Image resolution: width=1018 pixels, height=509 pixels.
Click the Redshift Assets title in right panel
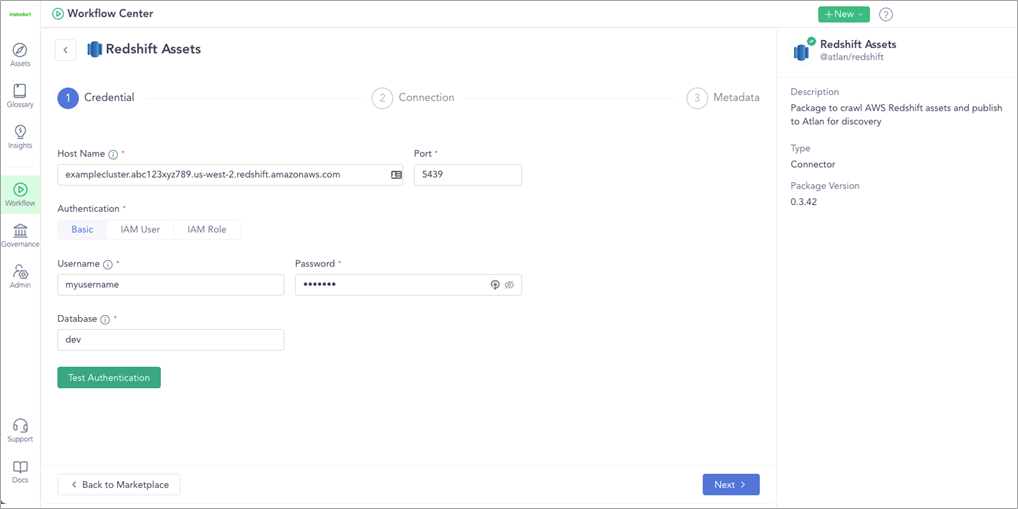coord(858,44)
